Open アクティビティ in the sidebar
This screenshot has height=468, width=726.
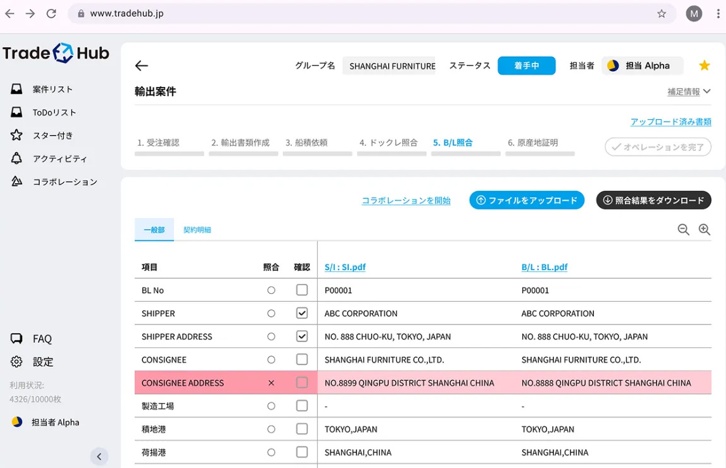pos(49,158)
